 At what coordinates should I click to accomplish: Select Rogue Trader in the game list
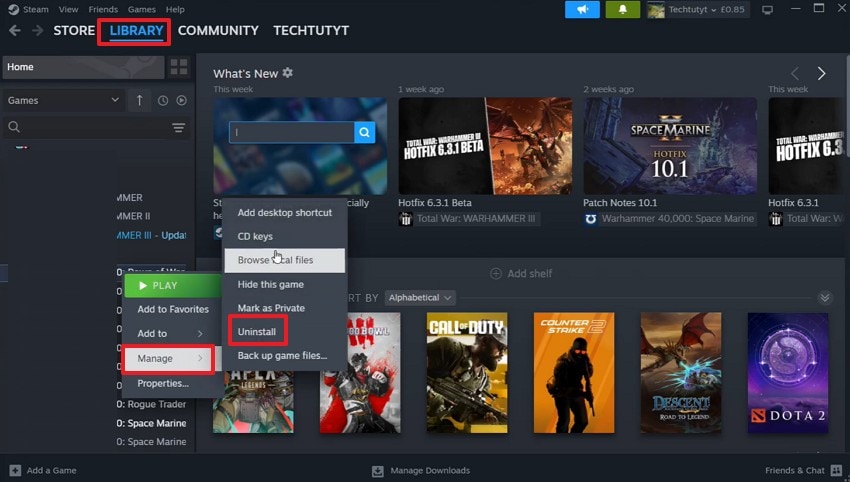pyautogui.click(x=151, y=404)
